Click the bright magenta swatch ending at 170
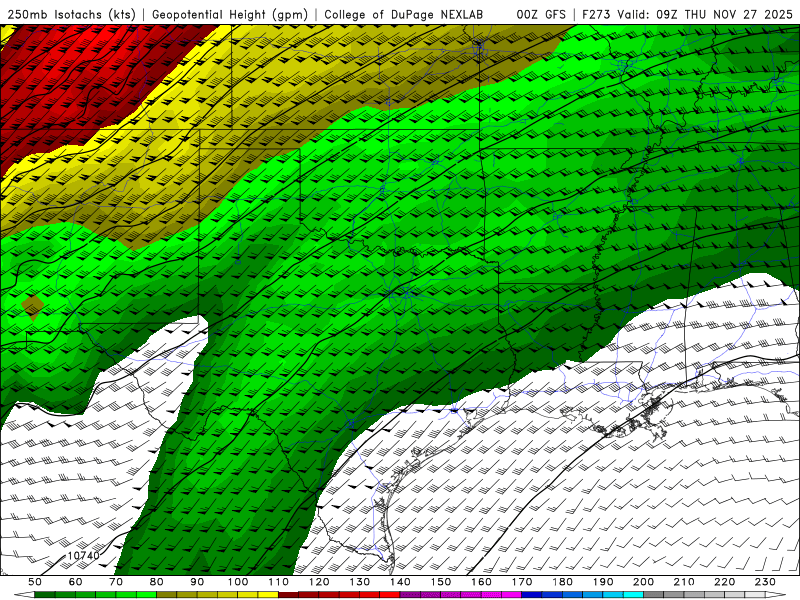The width and height of the screenshot is (800, 600). coord(511,595)
